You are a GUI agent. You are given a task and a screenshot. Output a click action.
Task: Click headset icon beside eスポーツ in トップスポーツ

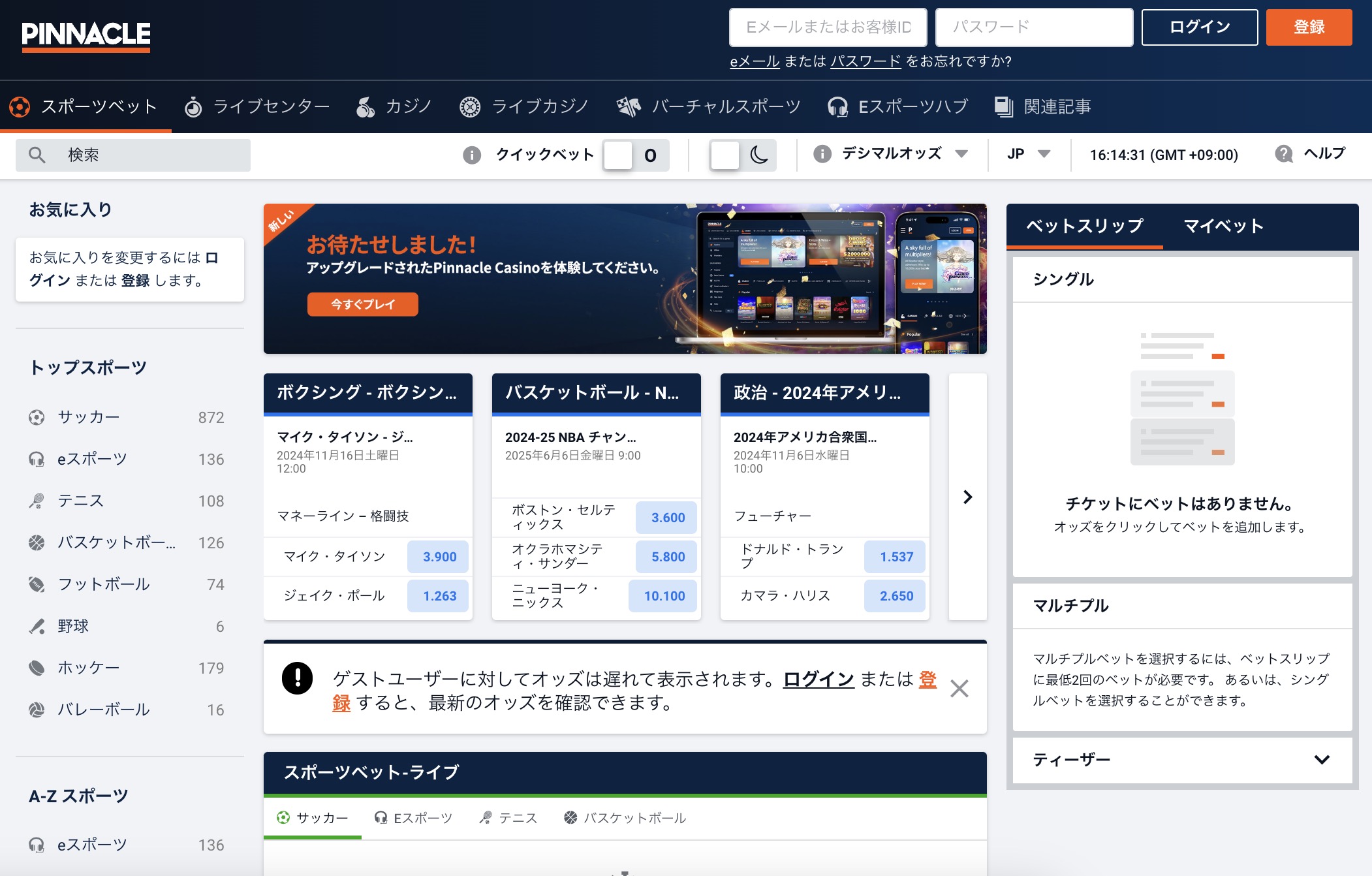point(37,459)
